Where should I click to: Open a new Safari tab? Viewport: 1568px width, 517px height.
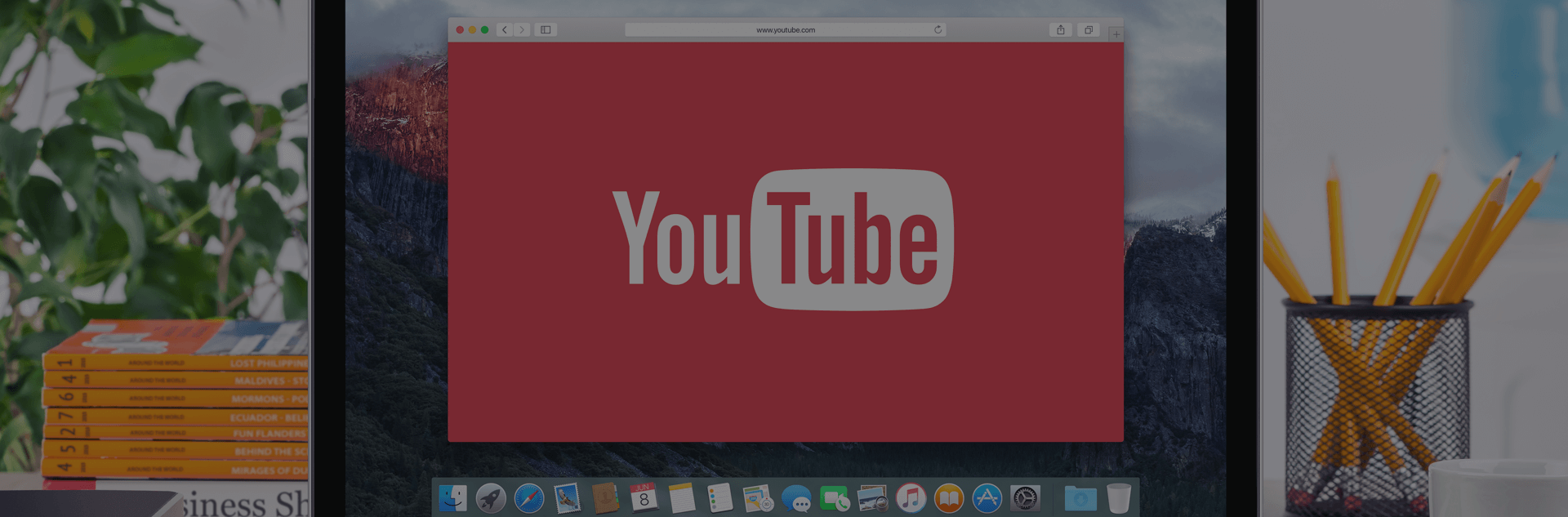point(1116,33)
